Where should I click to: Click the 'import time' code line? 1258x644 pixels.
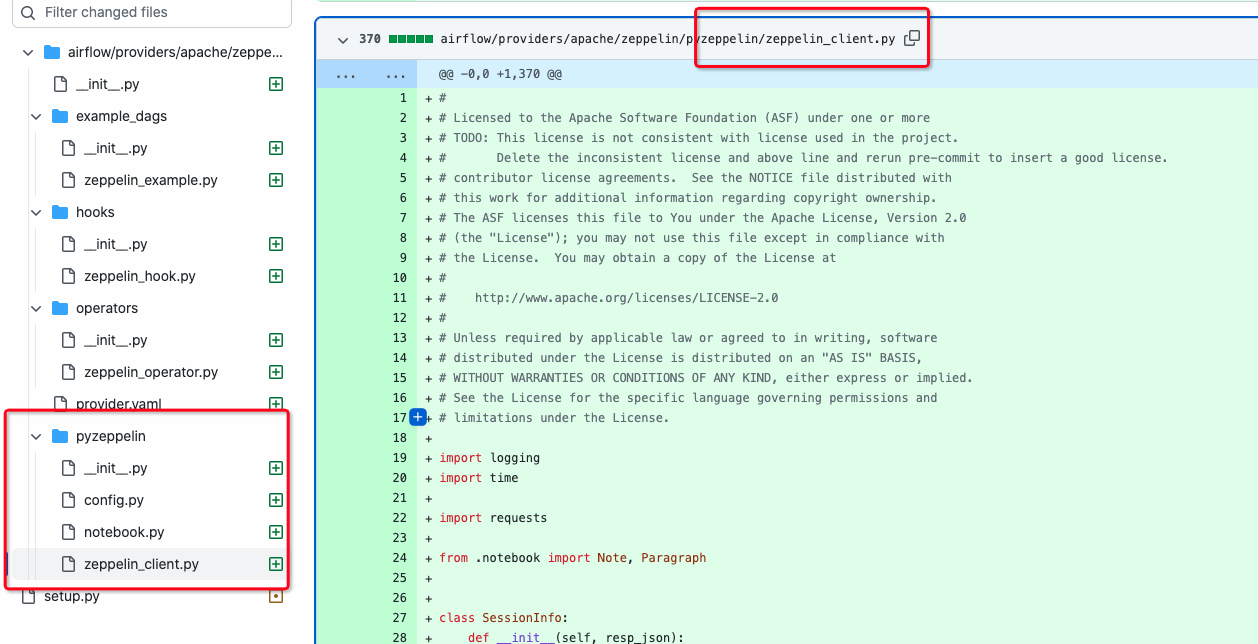[x=479, y=478]
